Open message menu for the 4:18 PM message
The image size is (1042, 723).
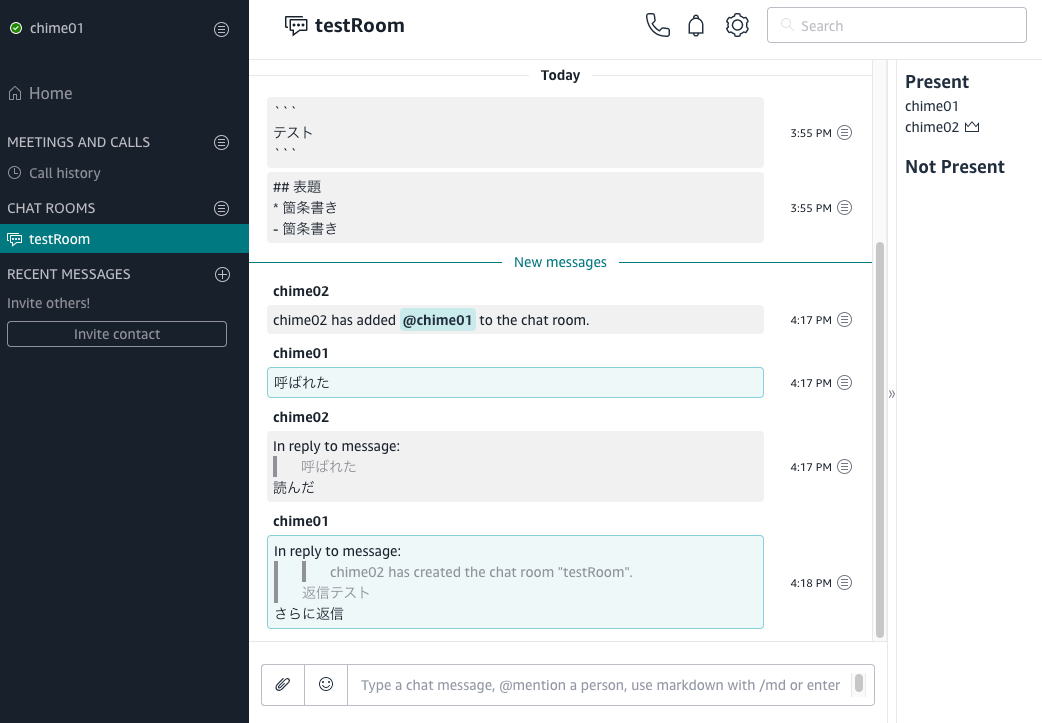[x=844, y=582]
